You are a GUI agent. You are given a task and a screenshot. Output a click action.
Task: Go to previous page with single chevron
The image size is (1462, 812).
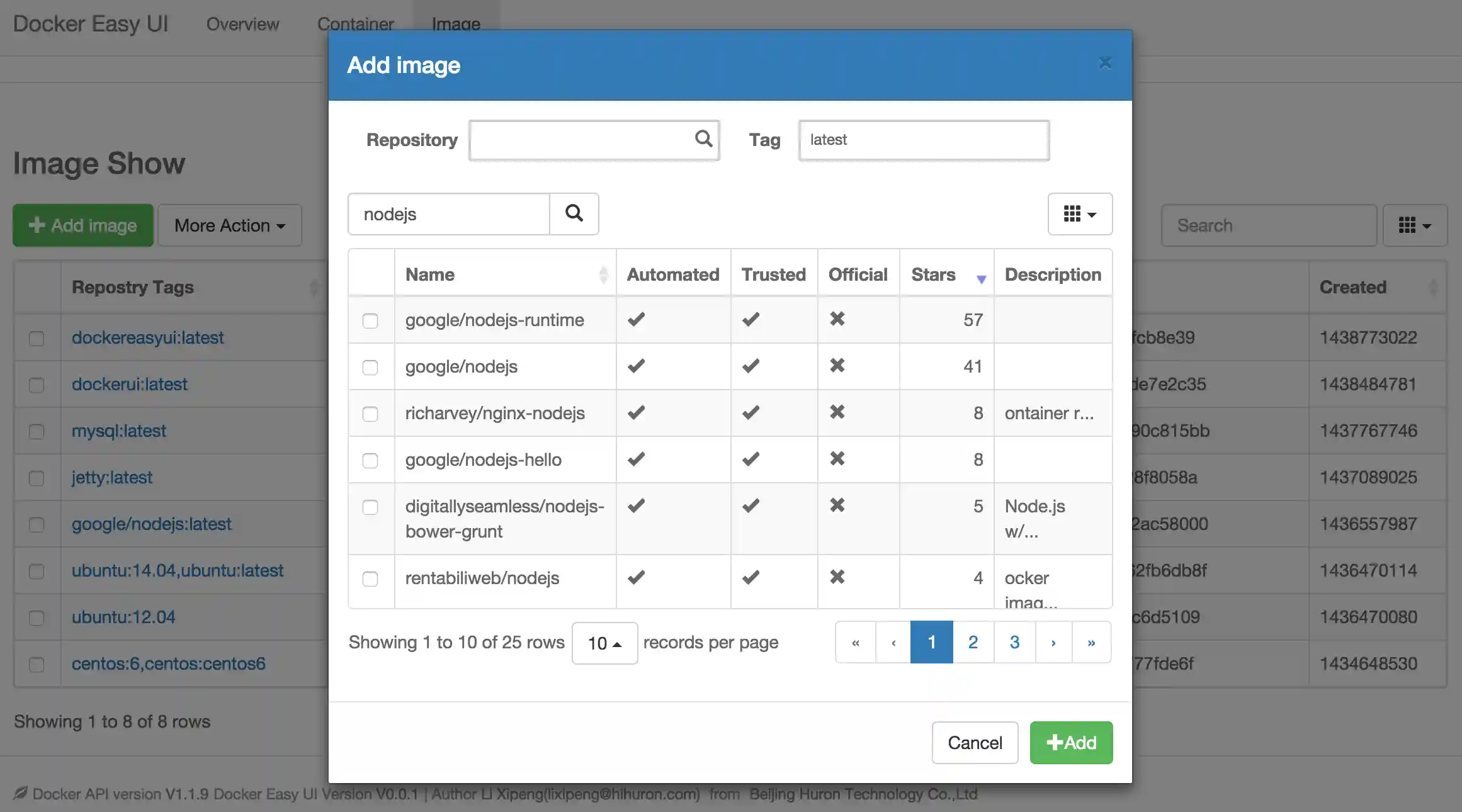click(x=893, y=643)
